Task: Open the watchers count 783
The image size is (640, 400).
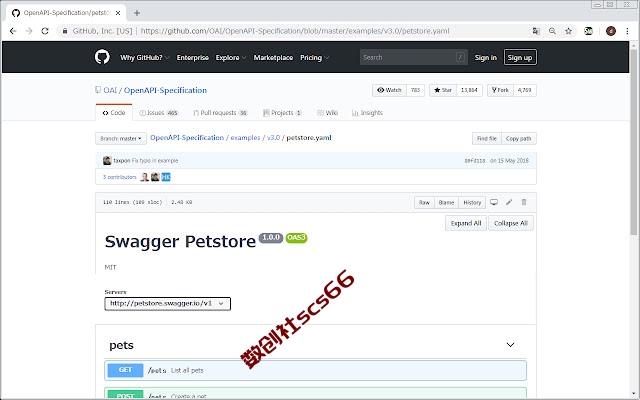Action: tap(416, 90)
